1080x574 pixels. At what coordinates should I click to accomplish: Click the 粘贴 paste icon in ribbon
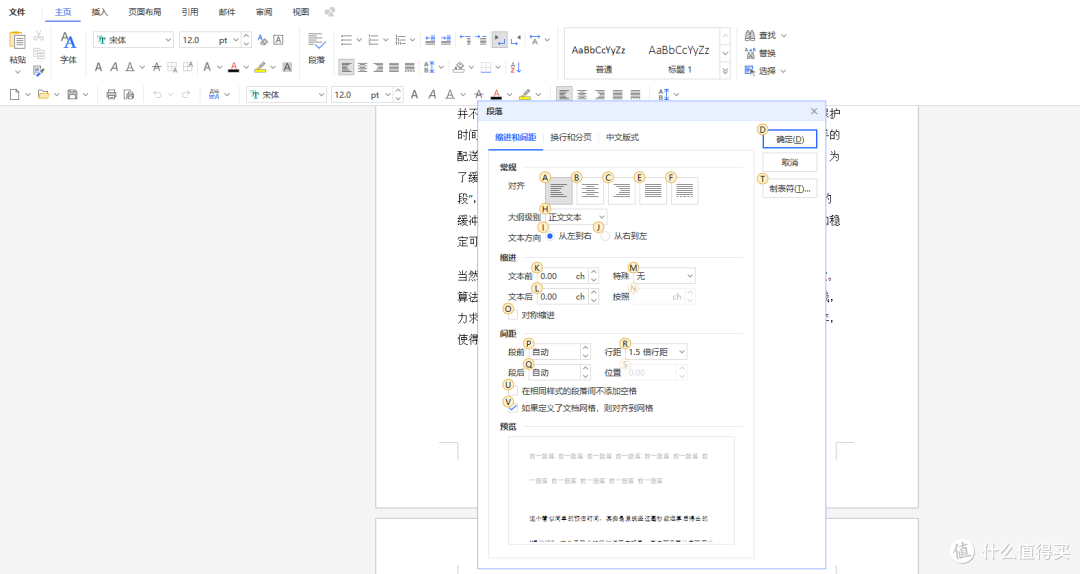(17, 41)
